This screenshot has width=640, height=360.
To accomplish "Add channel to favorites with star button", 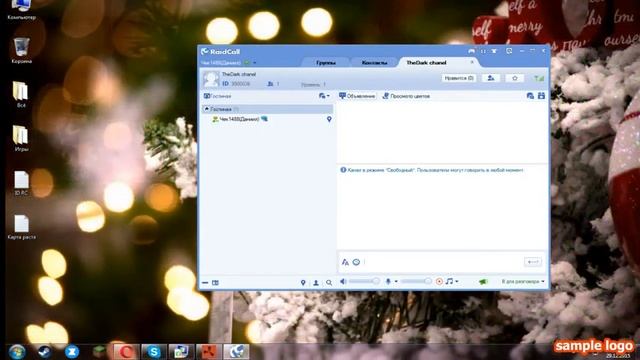I will [515, 78].
